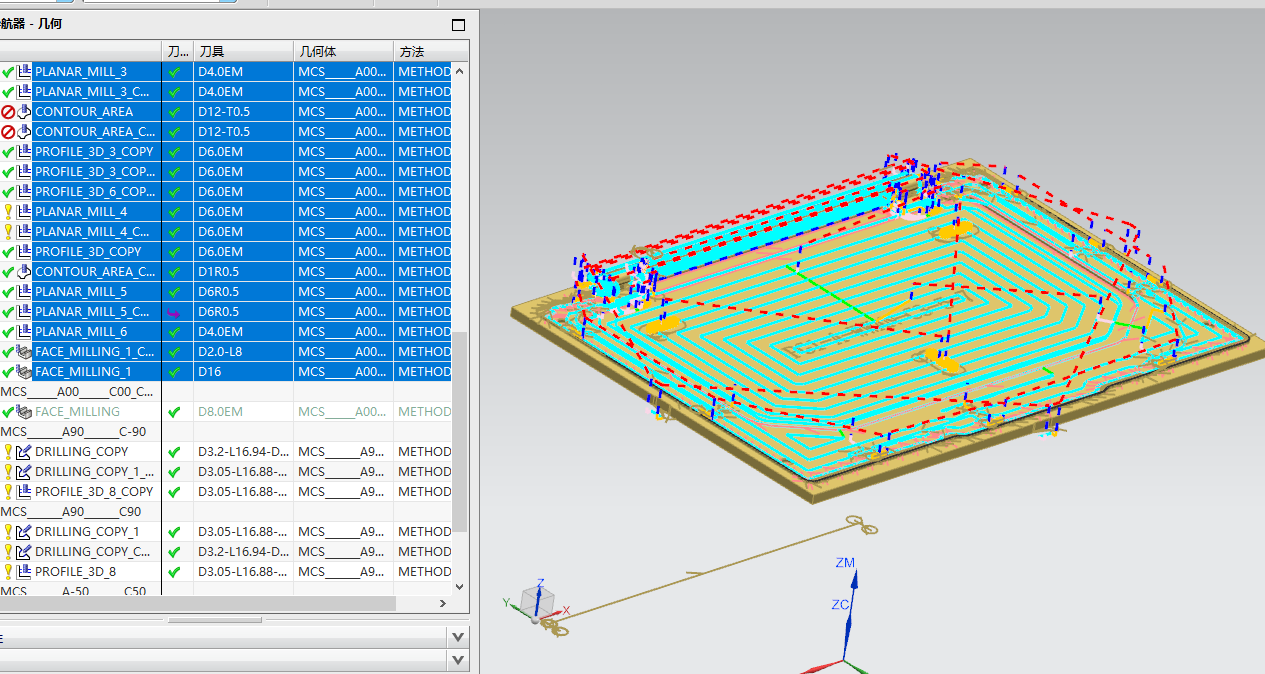The image size is (1265, 674).
Task: Select the MCS_____A90_____C-90 group row
Action: [73, 432]
